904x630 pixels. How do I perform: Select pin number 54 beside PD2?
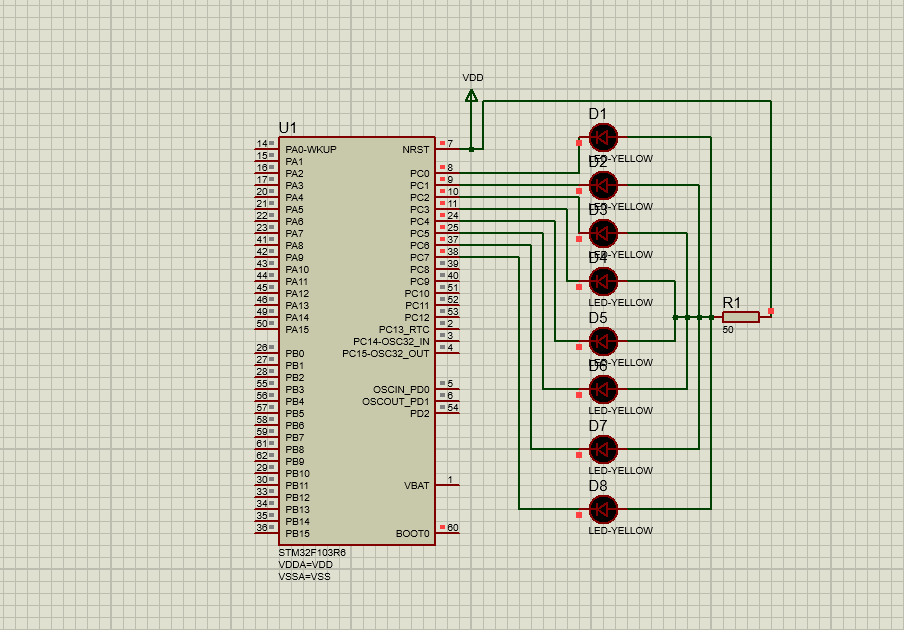click(453, 408)
